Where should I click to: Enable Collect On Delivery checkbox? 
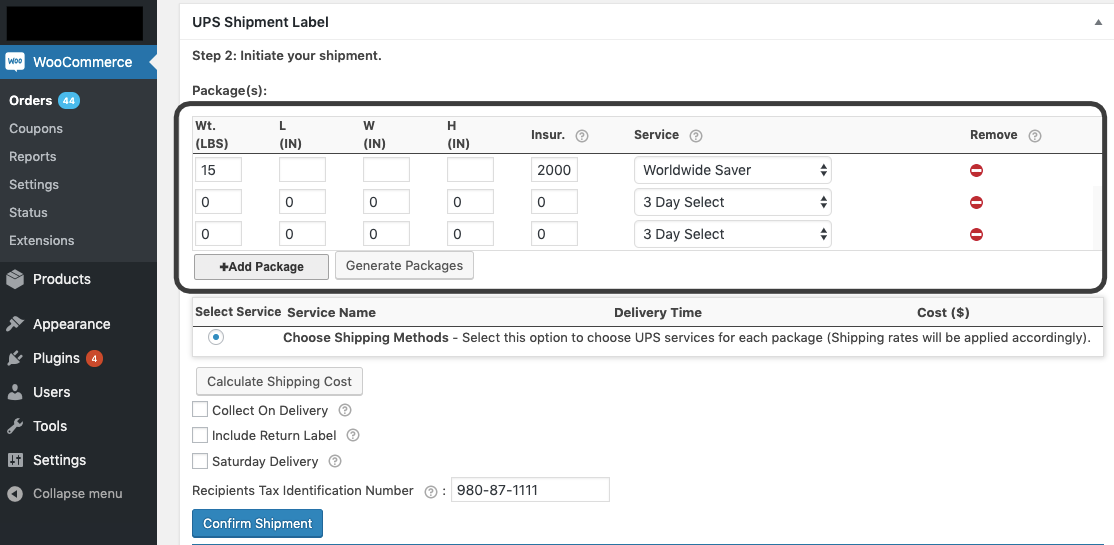[200, 409]
